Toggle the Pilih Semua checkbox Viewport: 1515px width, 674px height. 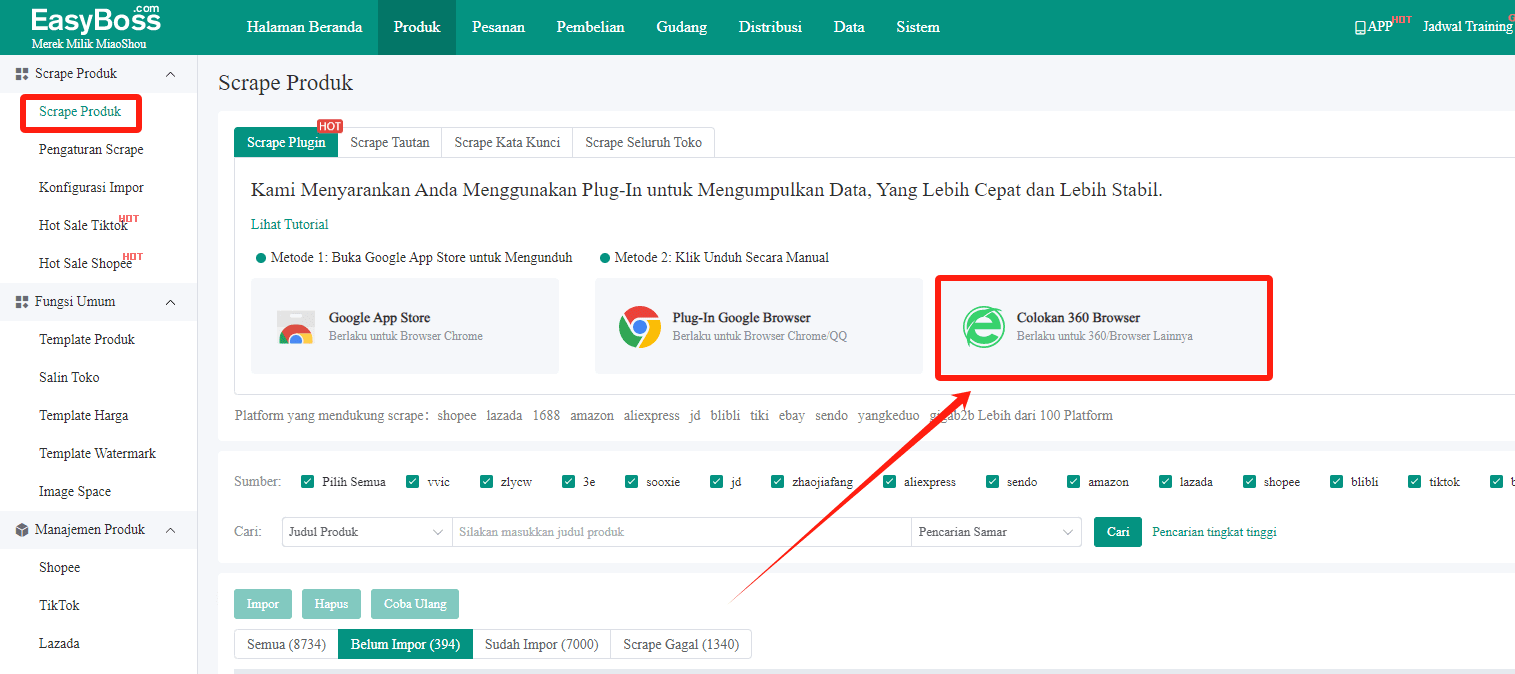[x=308, y=482]
